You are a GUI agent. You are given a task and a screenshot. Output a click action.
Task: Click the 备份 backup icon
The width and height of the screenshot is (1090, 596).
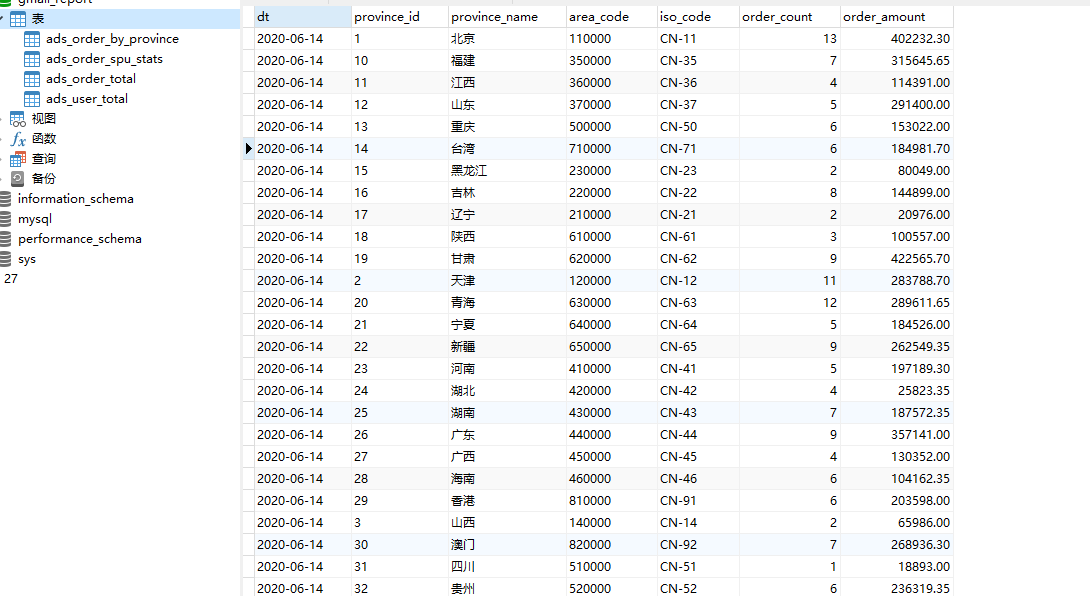coord(17,179)
